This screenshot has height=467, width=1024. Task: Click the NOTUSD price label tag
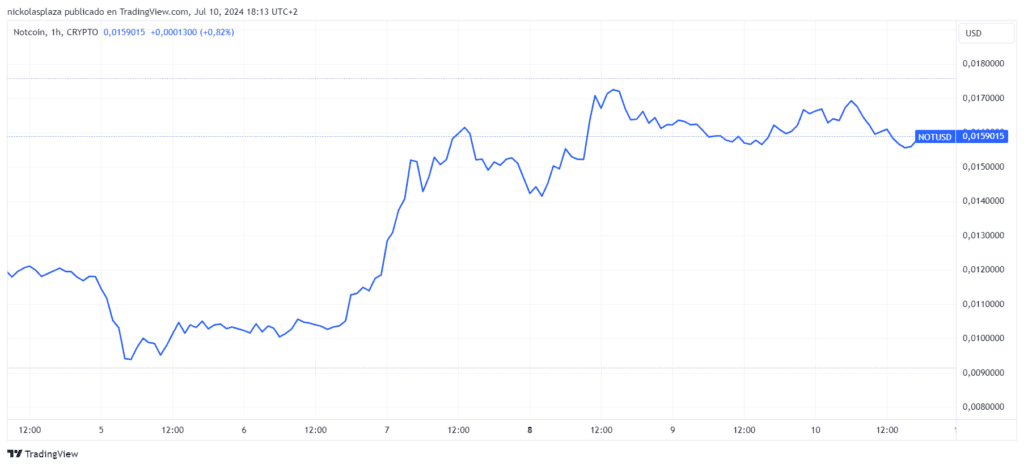click(x=935, y=136)
